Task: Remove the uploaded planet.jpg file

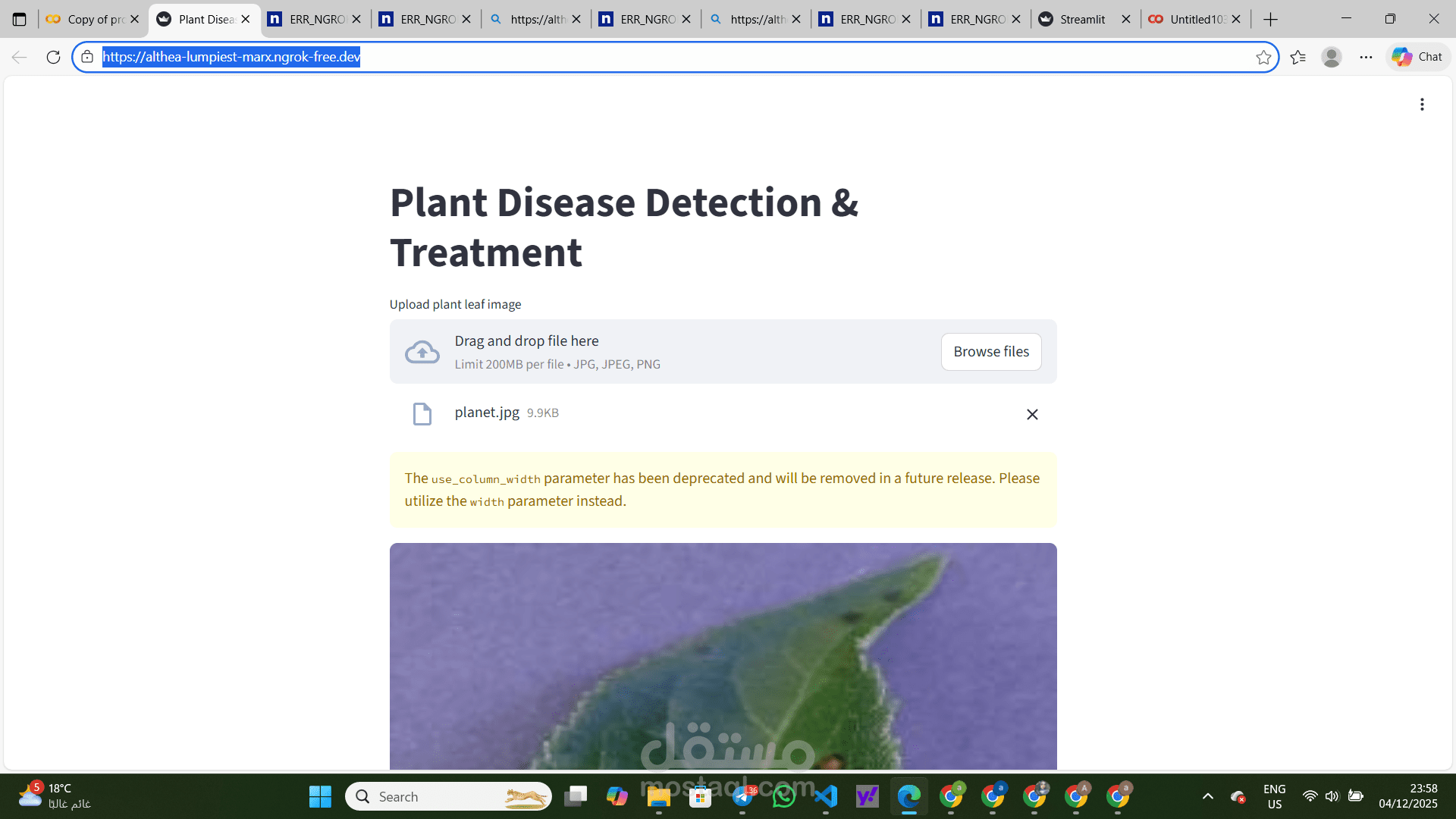Action: point(1032,414)
